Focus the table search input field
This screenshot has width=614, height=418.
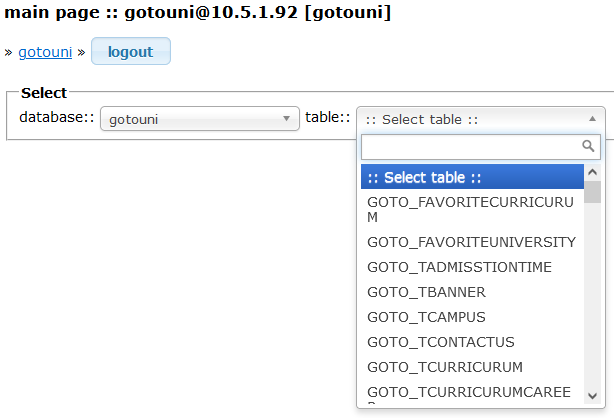pos(468,147)
